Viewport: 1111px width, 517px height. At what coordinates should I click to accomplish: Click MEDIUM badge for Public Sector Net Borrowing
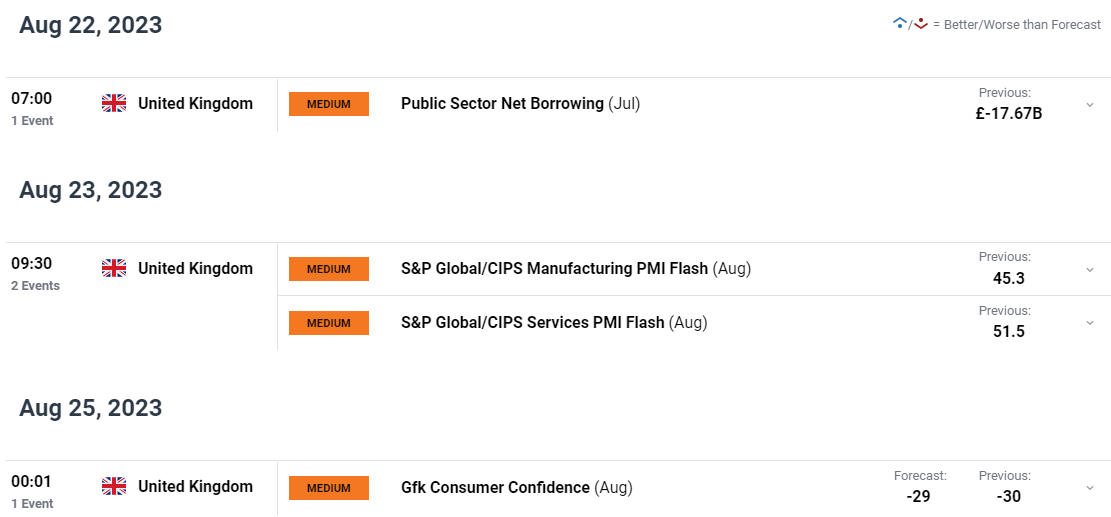pyautogui.click(x=329, y=104)
